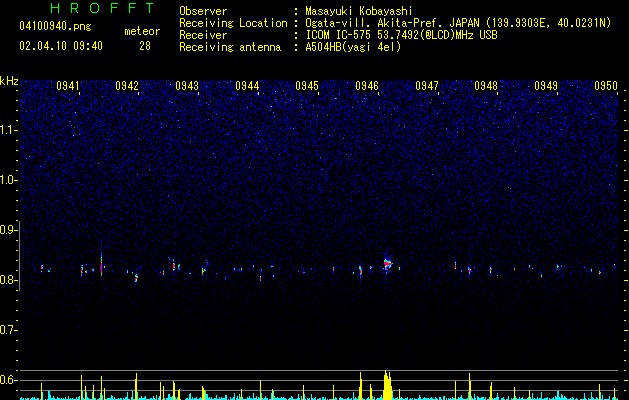This screenshot has width=629, height=400.
Task: Click the Receiving Location label
Action: [233, 23]
